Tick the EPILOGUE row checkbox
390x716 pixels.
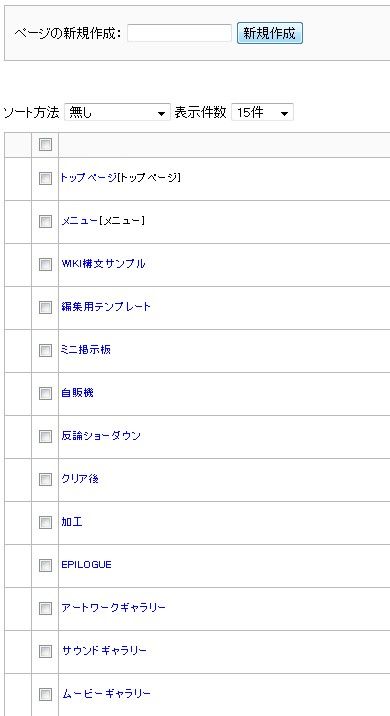[x=45, y=565]
